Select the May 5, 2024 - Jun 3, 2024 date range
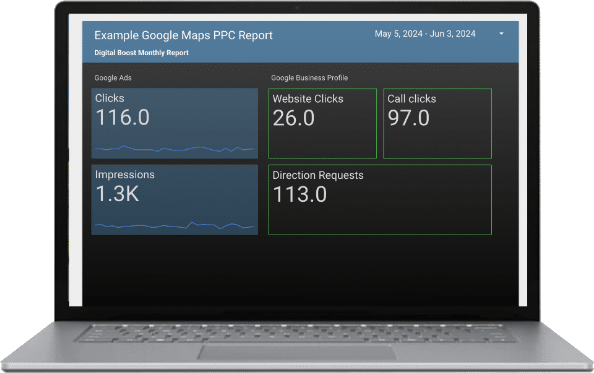 [425, 34]
